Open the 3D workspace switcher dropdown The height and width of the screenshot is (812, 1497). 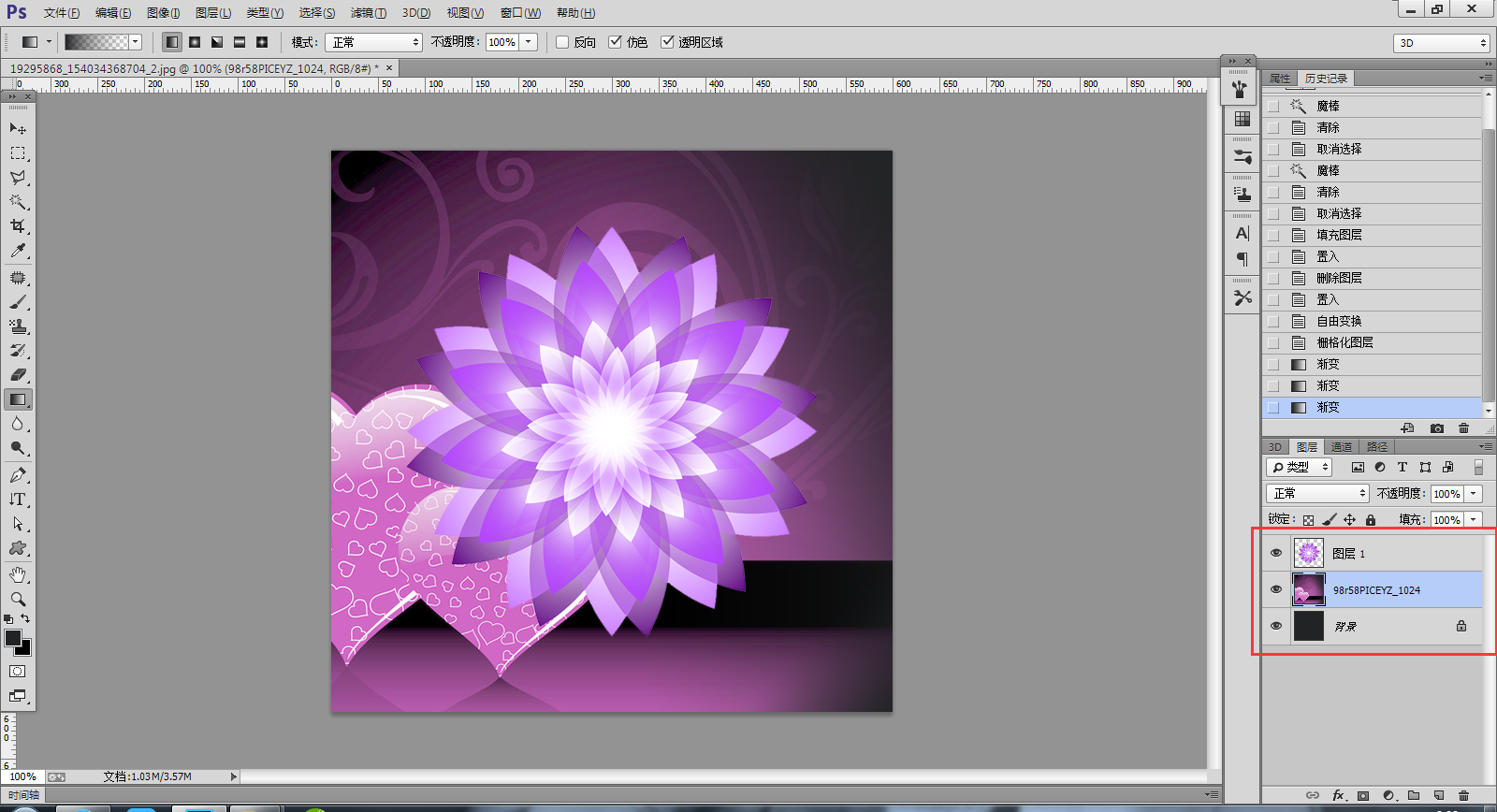click(x=1442, y=43)
